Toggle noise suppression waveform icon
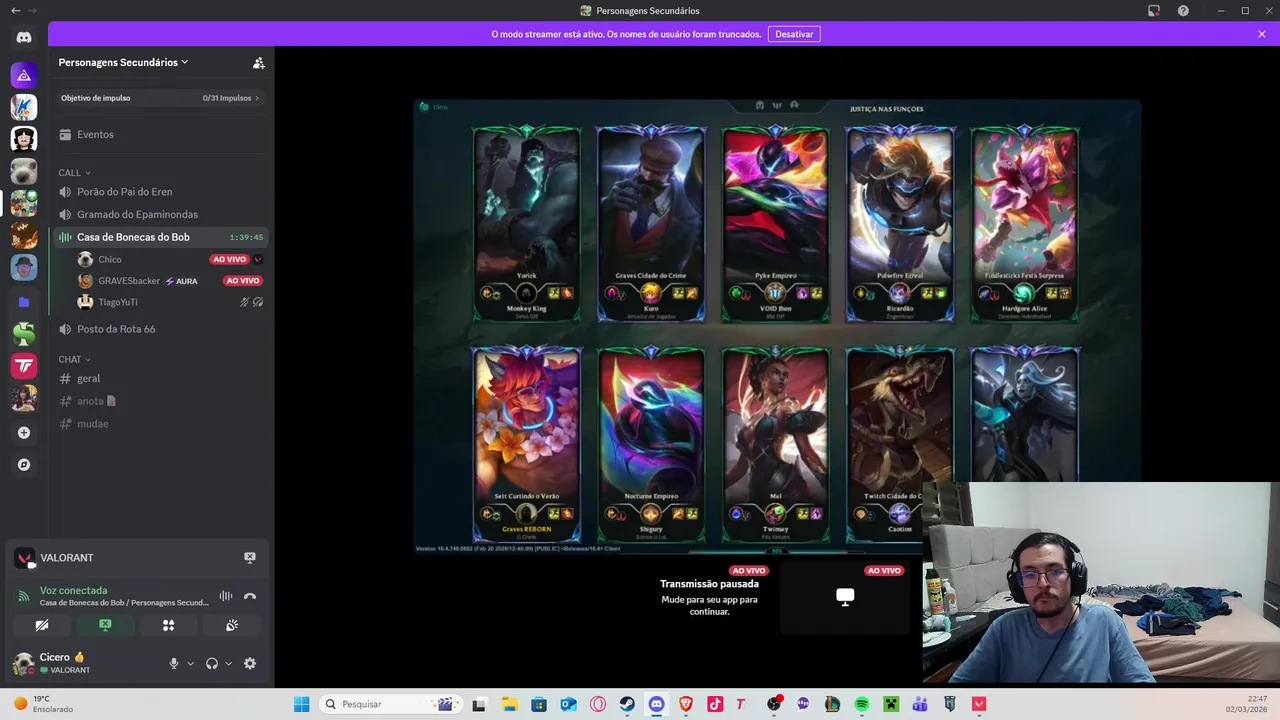 point(226,596)
